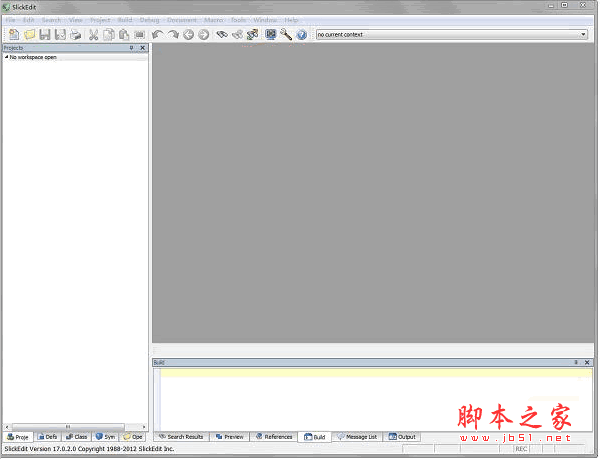Click the Back navigation arrow icon
The height and width of the screenshot is (459, 600).
point(188,35)
